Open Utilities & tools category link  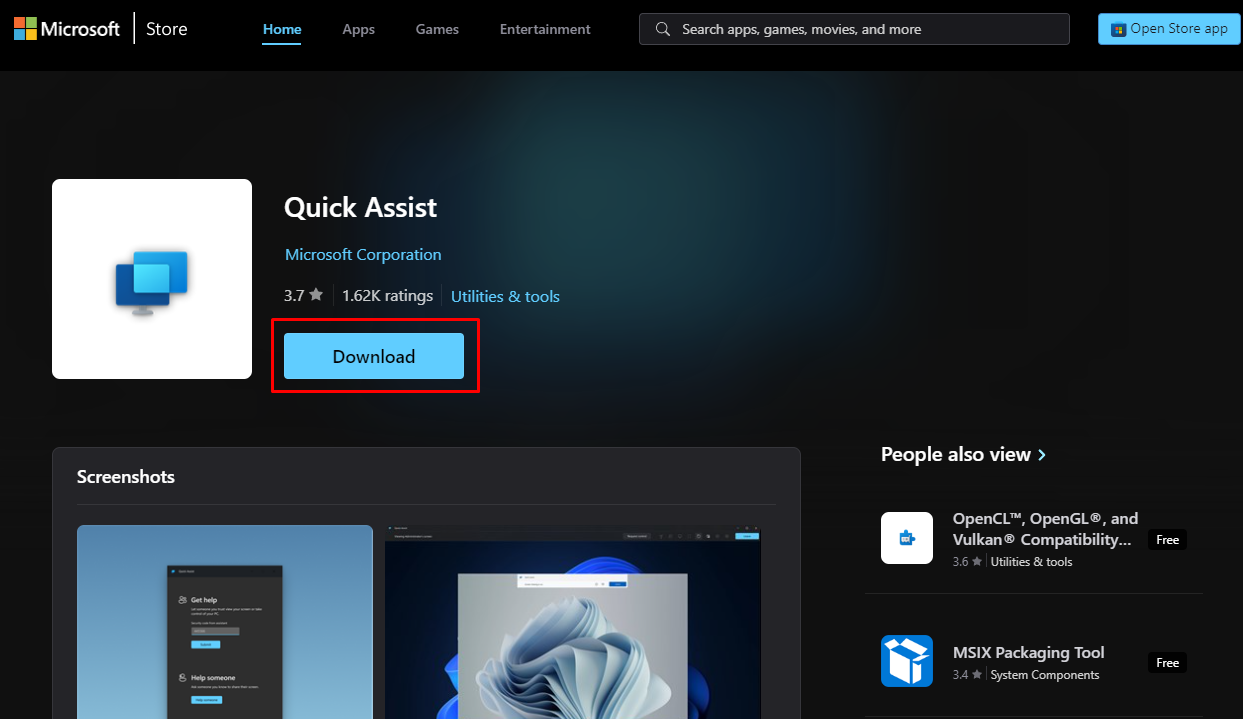pos(505,296)
